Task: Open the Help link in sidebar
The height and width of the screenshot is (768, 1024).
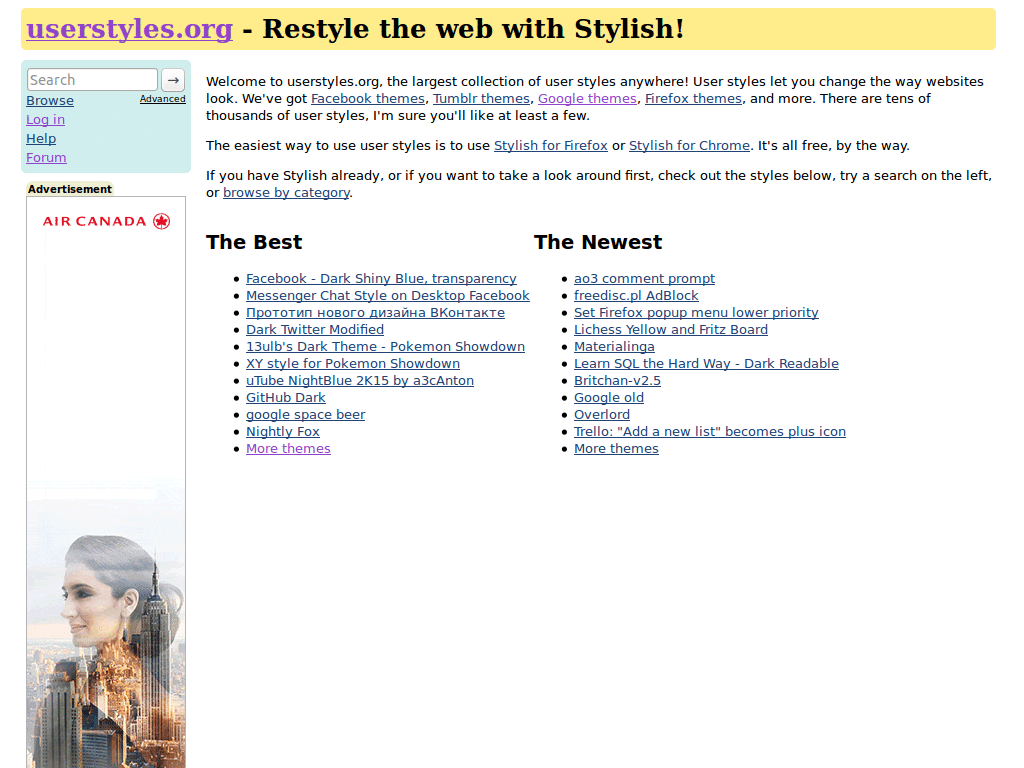Action: pyautogui.click(x=41, y=138)
